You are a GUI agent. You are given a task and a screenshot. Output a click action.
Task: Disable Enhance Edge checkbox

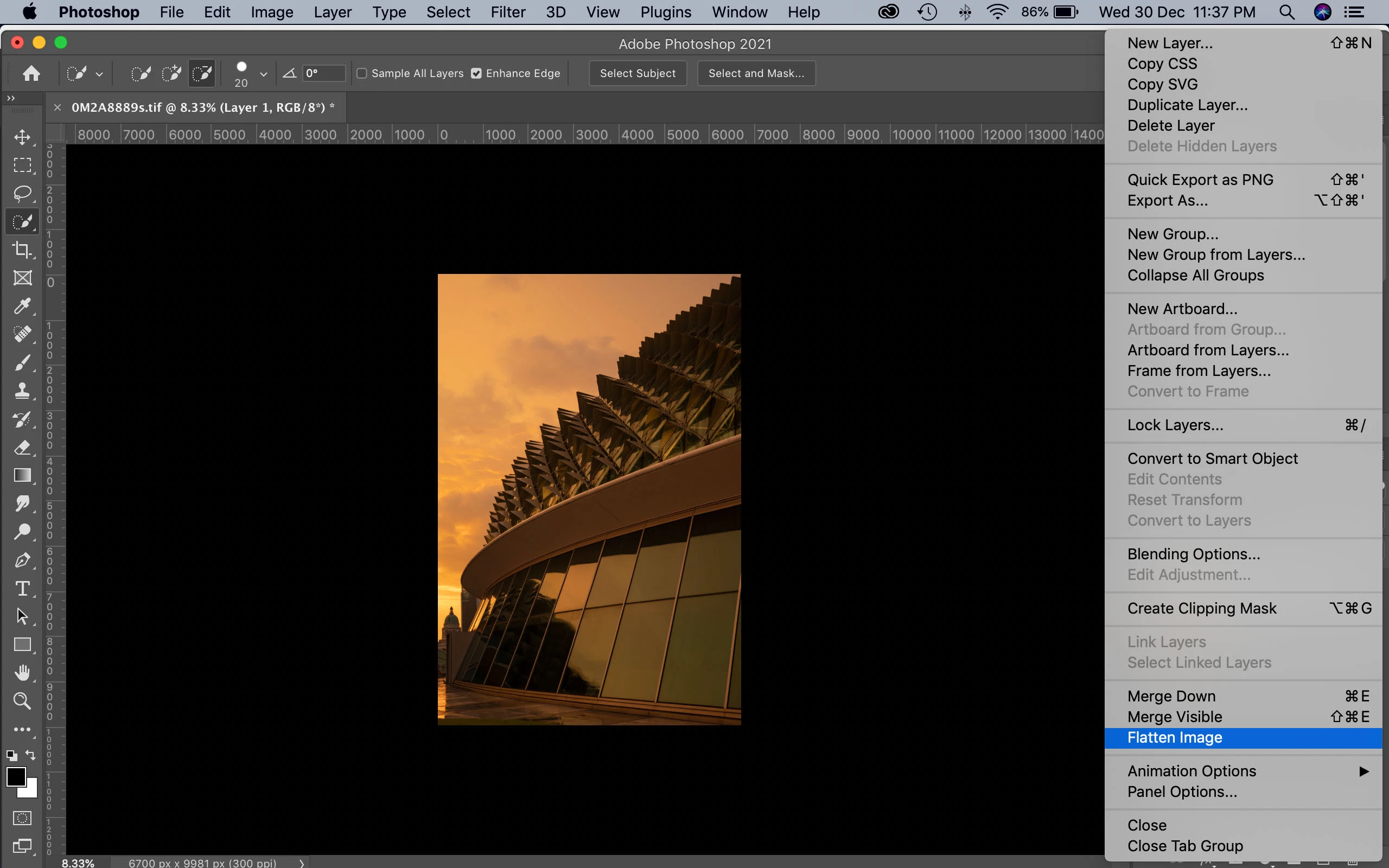pyautogui.click(x=476, y=73)
